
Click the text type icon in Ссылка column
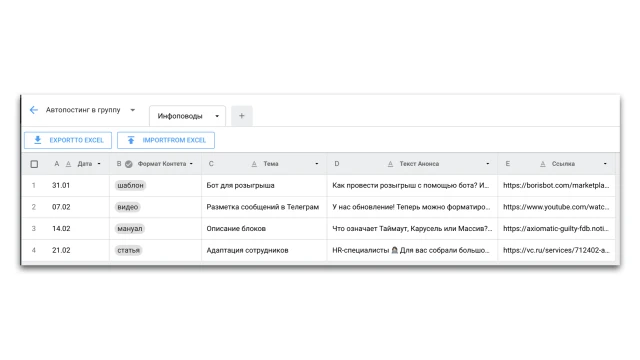(x=542, y=164)
